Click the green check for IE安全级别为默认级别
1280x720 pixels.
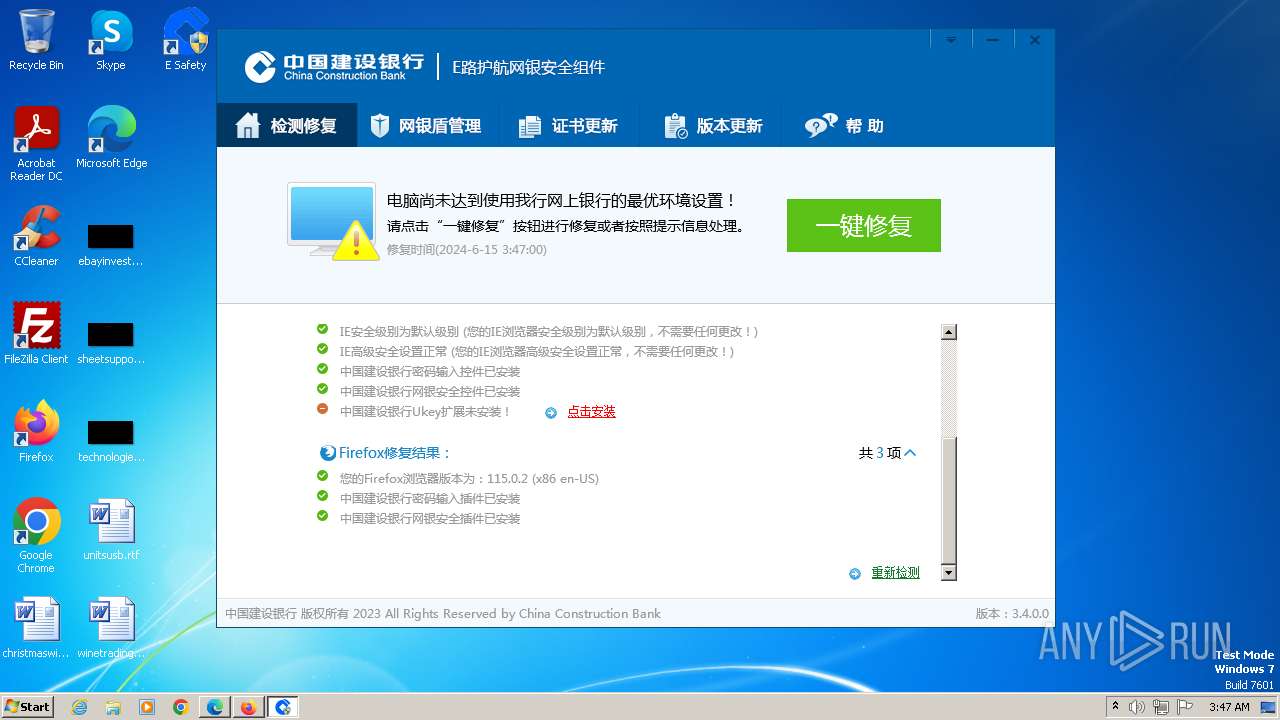pyautogui.click(x=322, y=329)
